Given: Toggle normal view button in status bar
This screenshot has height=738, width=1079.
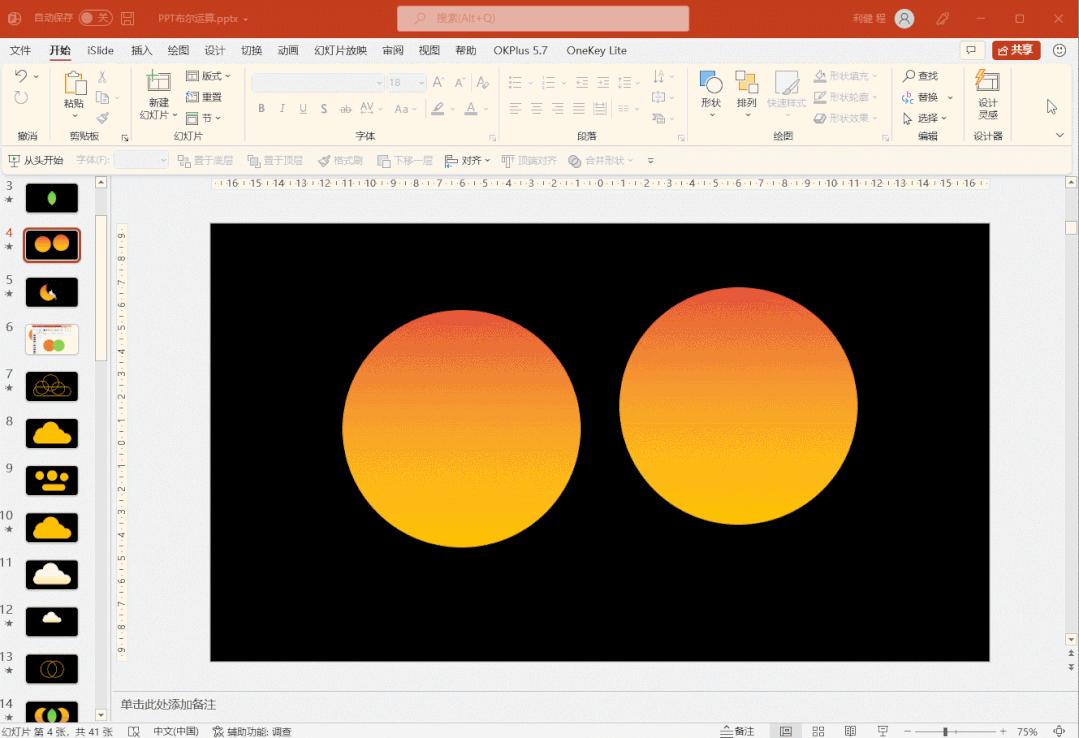Looking at the screenshot, I should point(786,731).
